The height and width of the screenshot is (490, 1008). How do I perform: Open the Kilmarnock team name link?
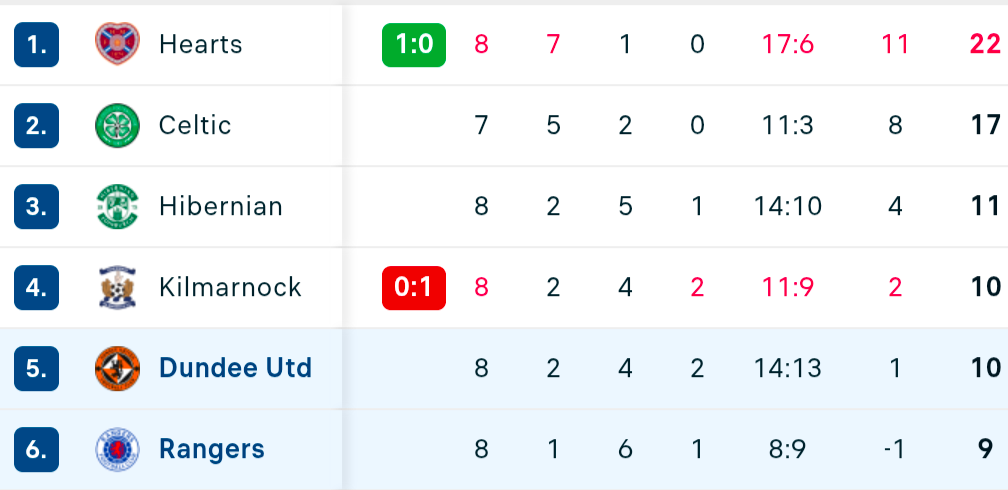click(x=230, y=287)
